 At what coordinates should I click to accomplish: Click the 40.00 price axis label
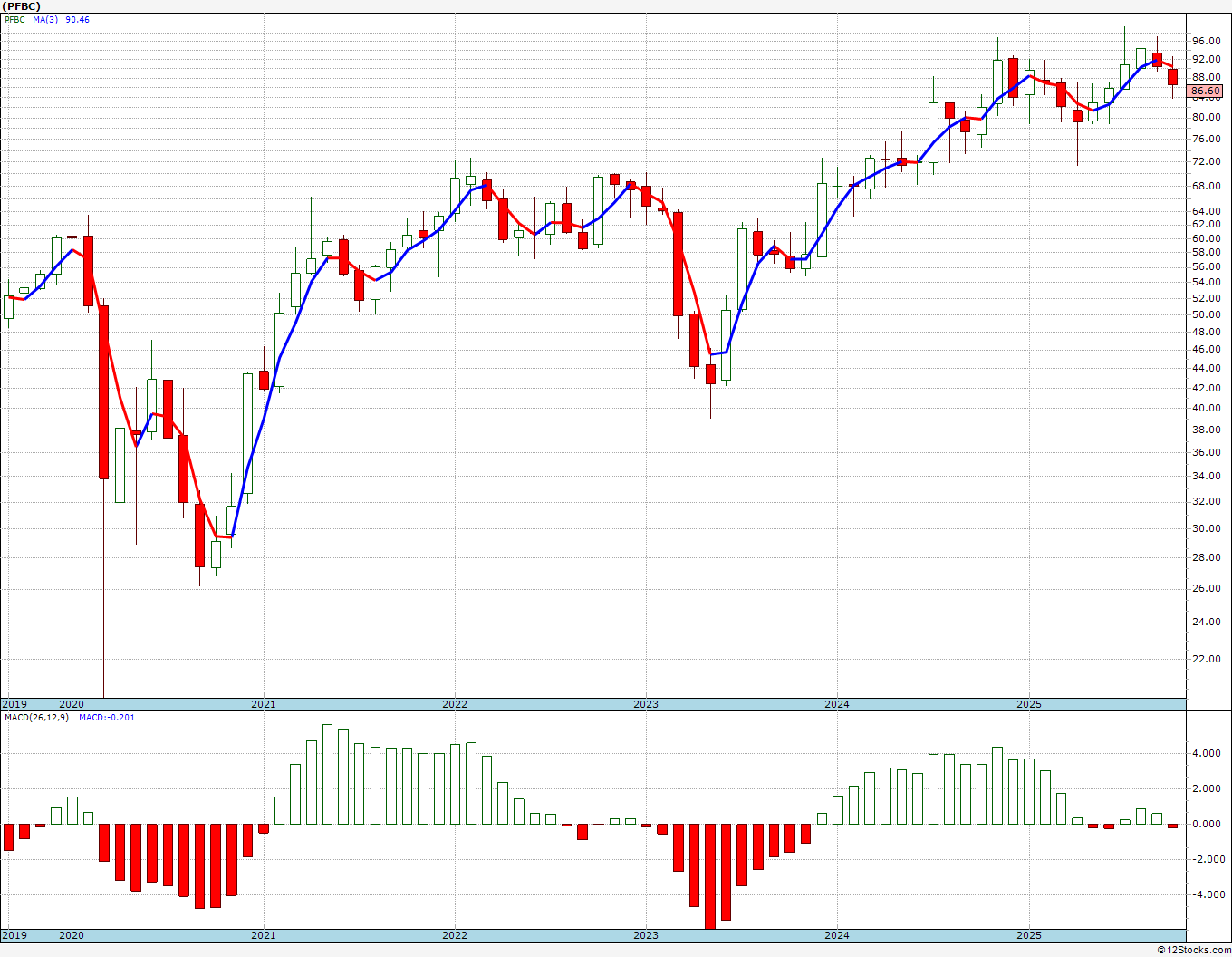1207,408
